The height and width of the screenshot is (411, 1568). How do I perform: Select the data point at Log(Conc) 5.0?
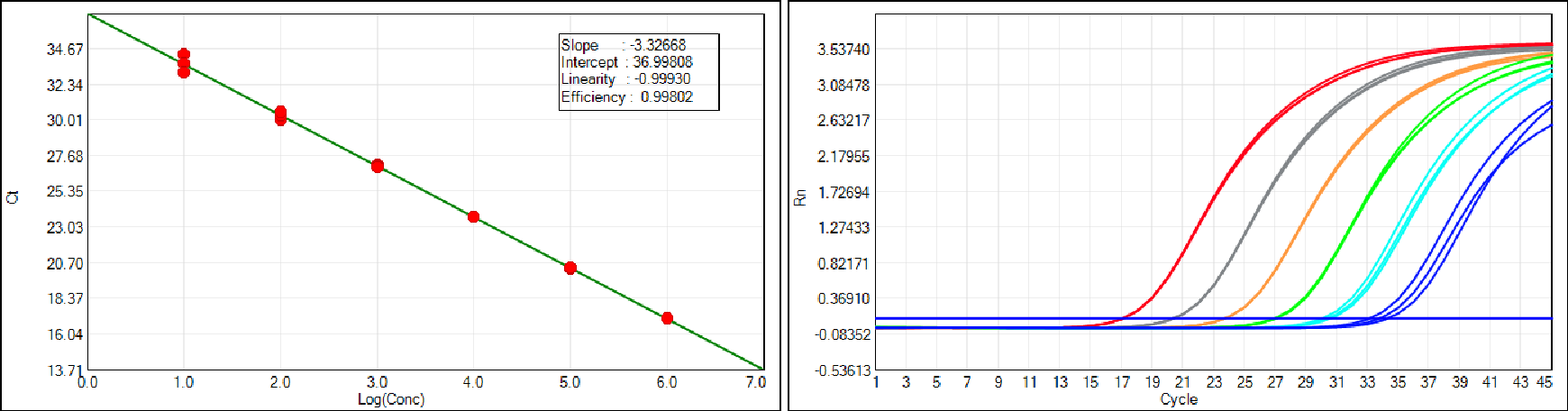coord(570,268)
